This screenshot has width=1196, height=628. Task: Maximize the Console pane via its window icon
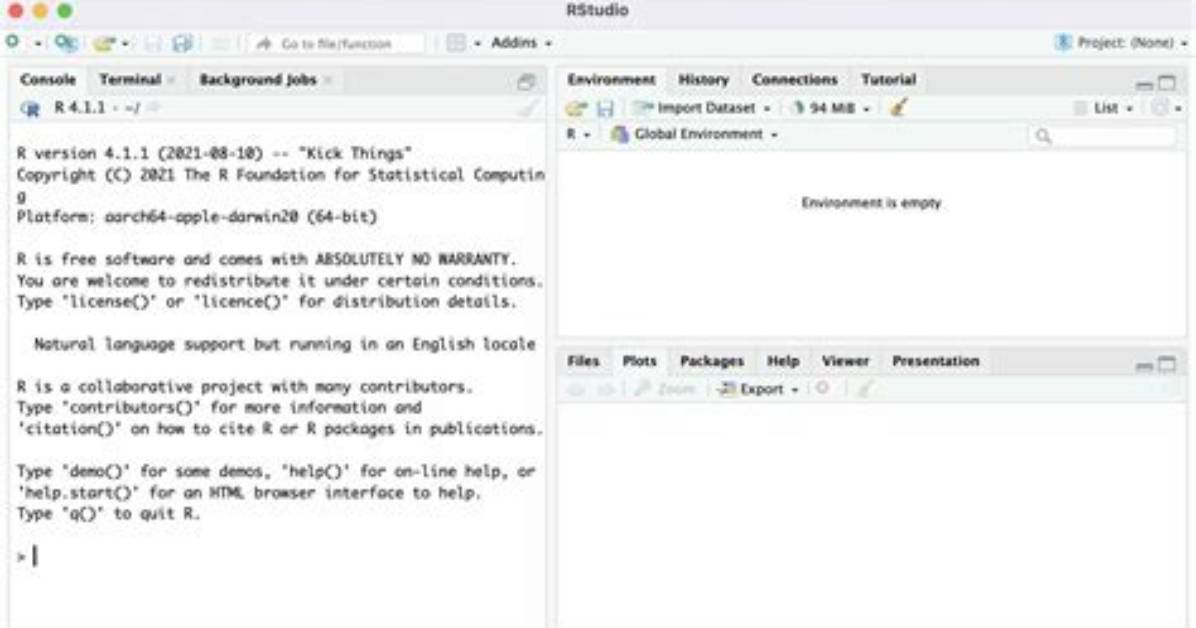click(526, 82)
